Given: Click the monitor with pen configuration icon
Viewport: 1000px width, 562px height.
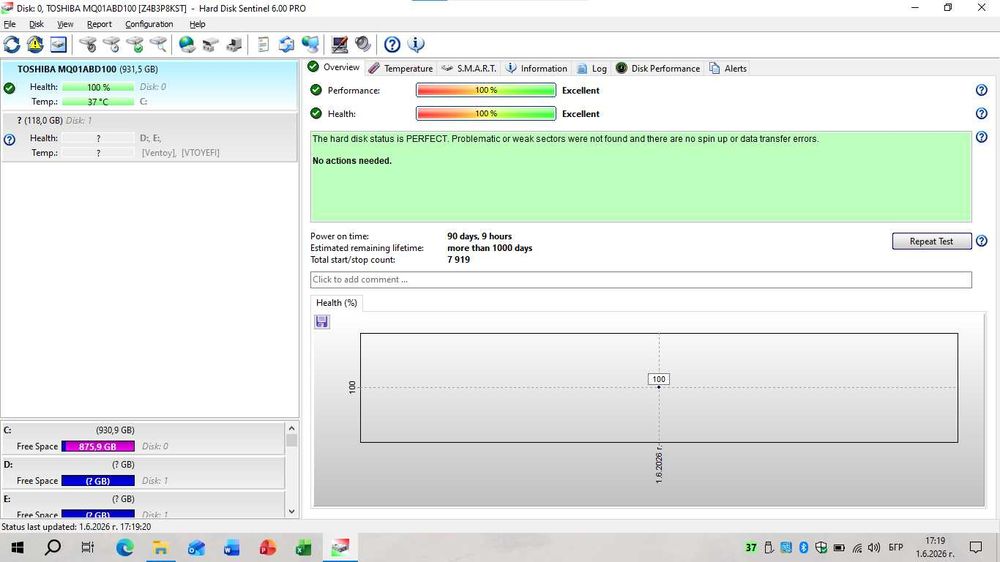Looking at the screenshot, I should coord(339,45).
